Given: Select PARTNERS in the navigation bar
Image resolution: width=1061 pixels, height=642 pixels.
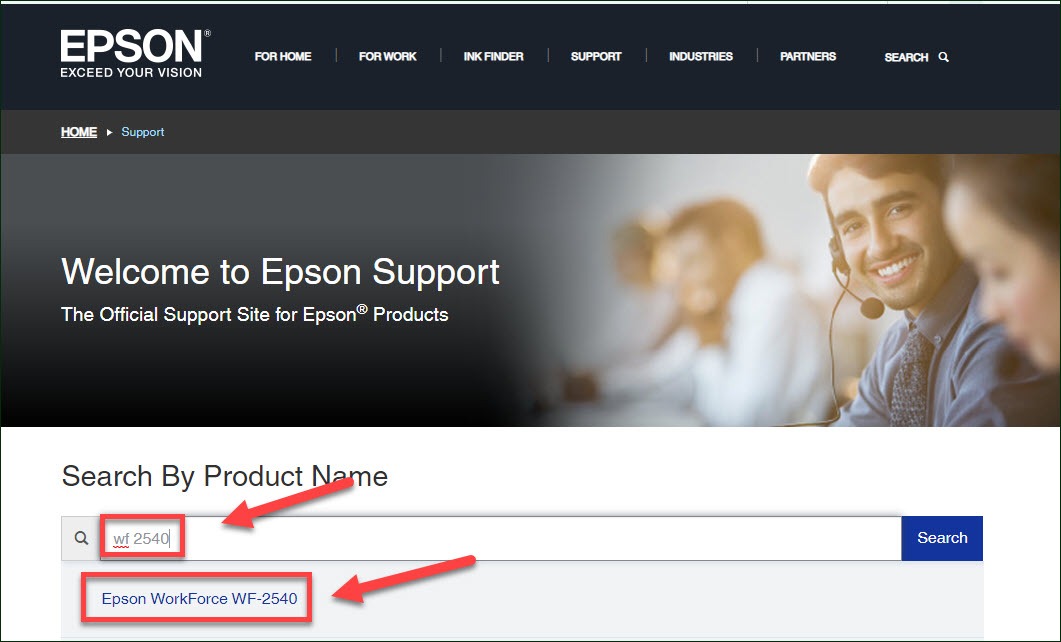Looking at the screenshot, I should coord(808,57).
